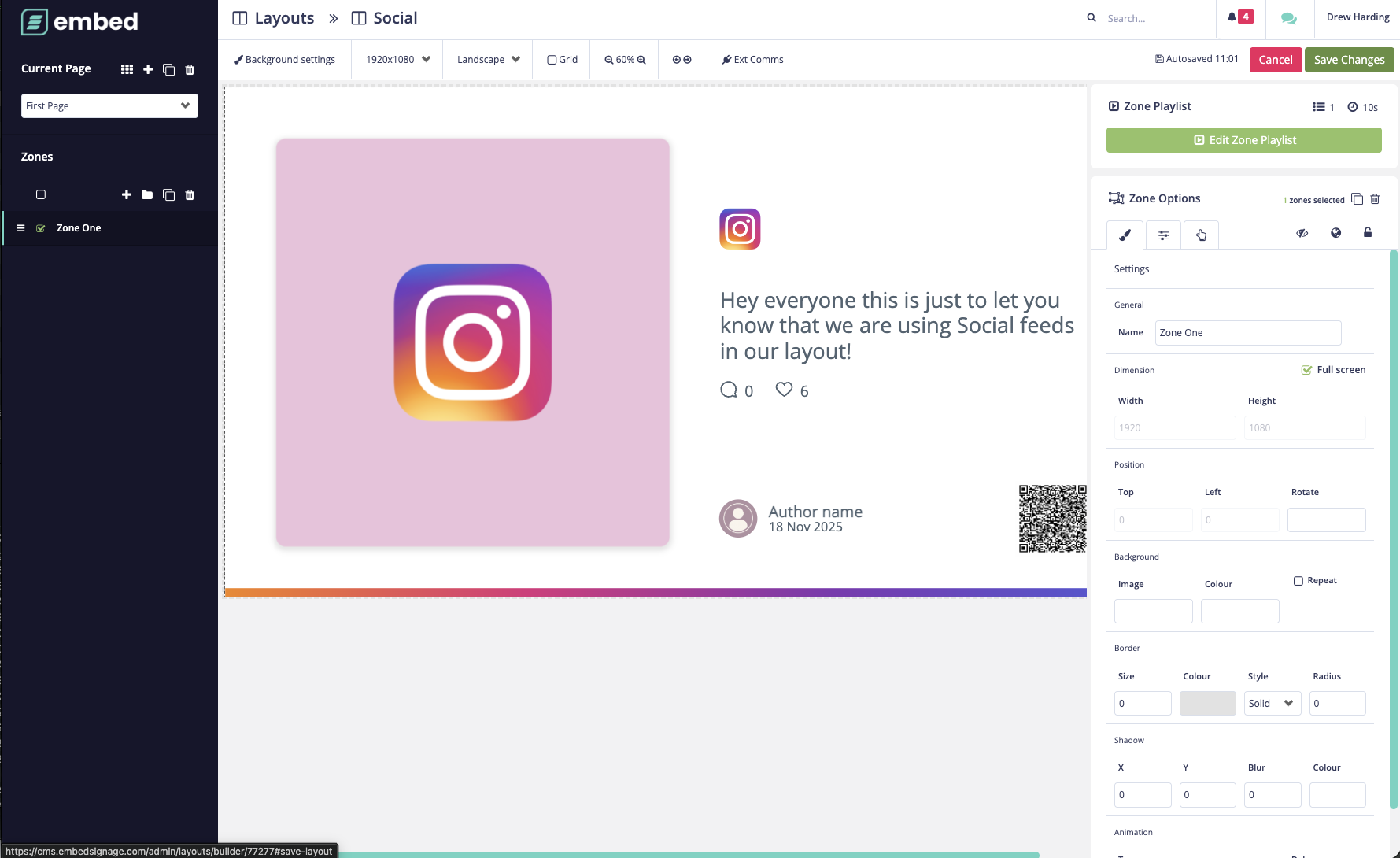Open the chat messages icon
The height and width of the screenshot is (858, 1400).
(x=1288, y=18)
